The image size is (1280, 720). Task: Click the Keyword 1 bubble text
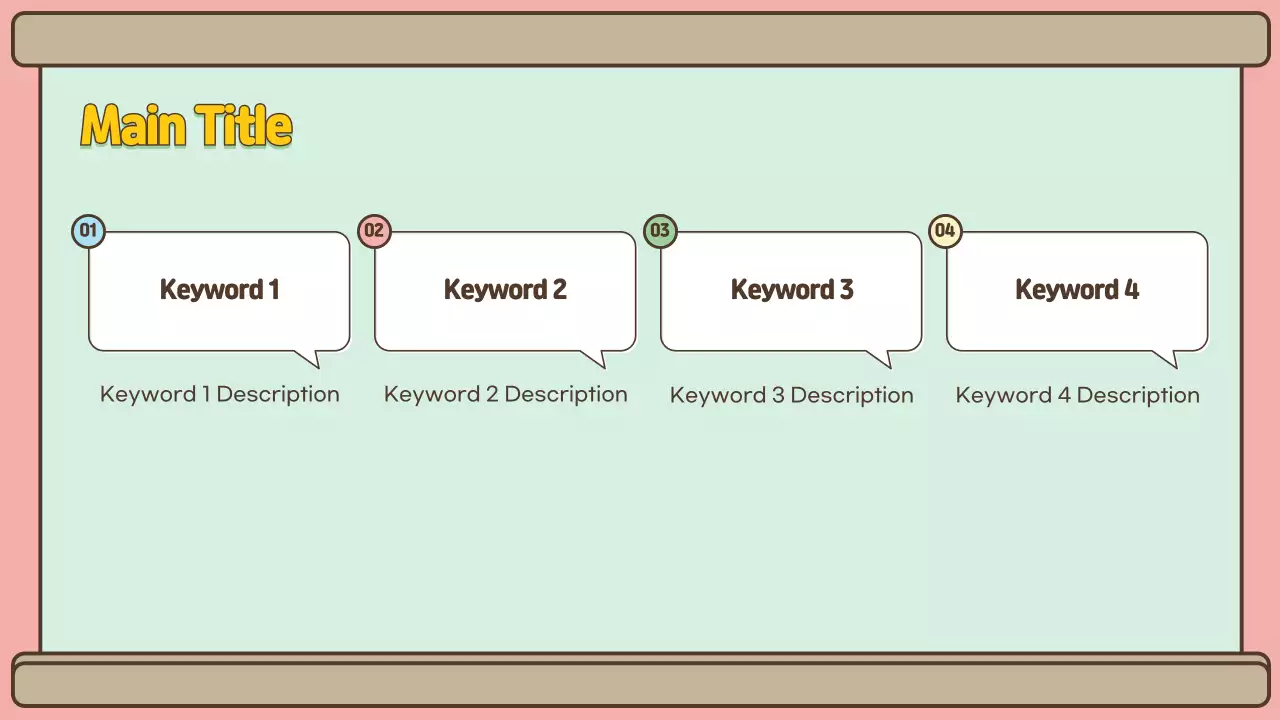coord(219,290)
